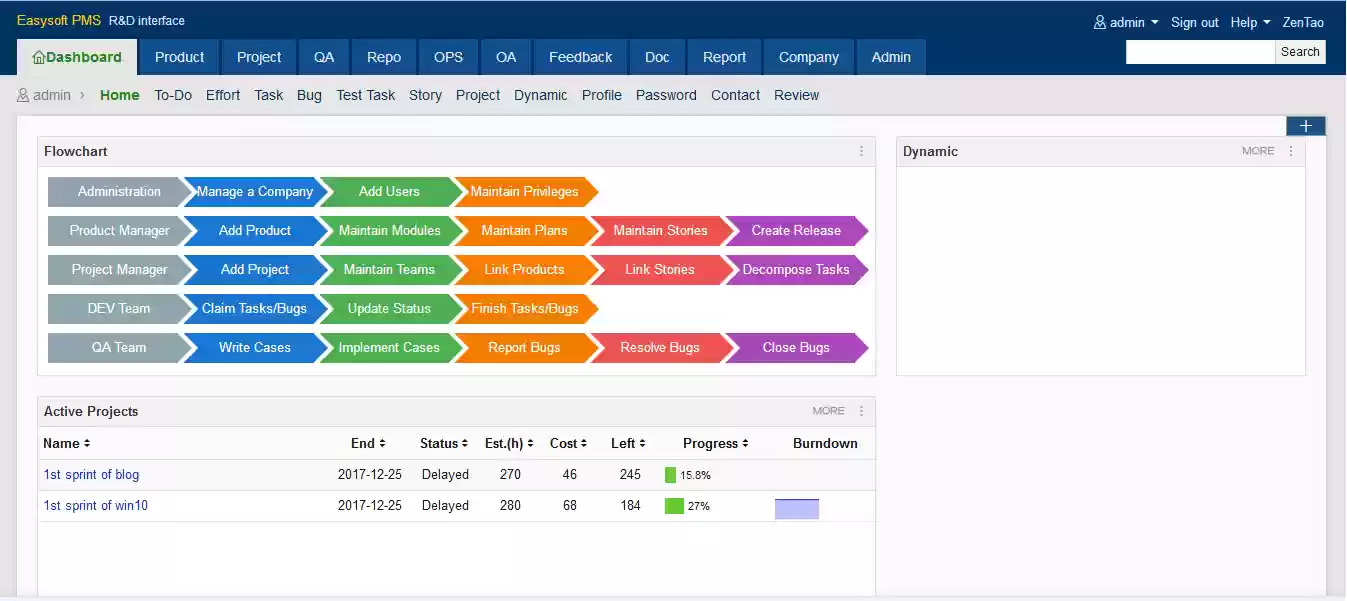The width and height of the screenshot is (1347, 601).
Task: Open the admin account dropdown
Action: pyautogui.click(x=1125, y=21)
